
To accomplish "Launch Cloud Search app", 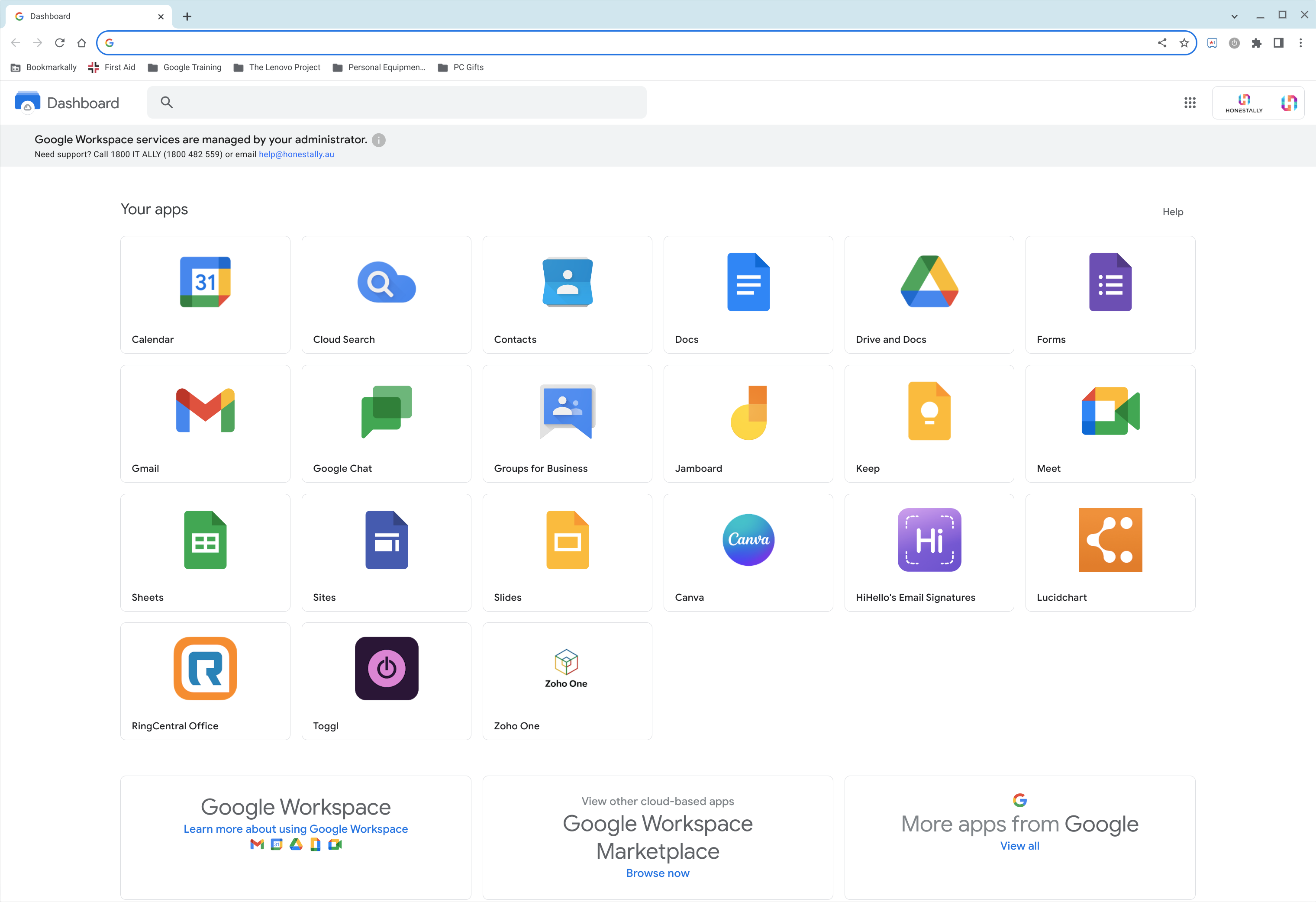I will [x=386, y=294].
